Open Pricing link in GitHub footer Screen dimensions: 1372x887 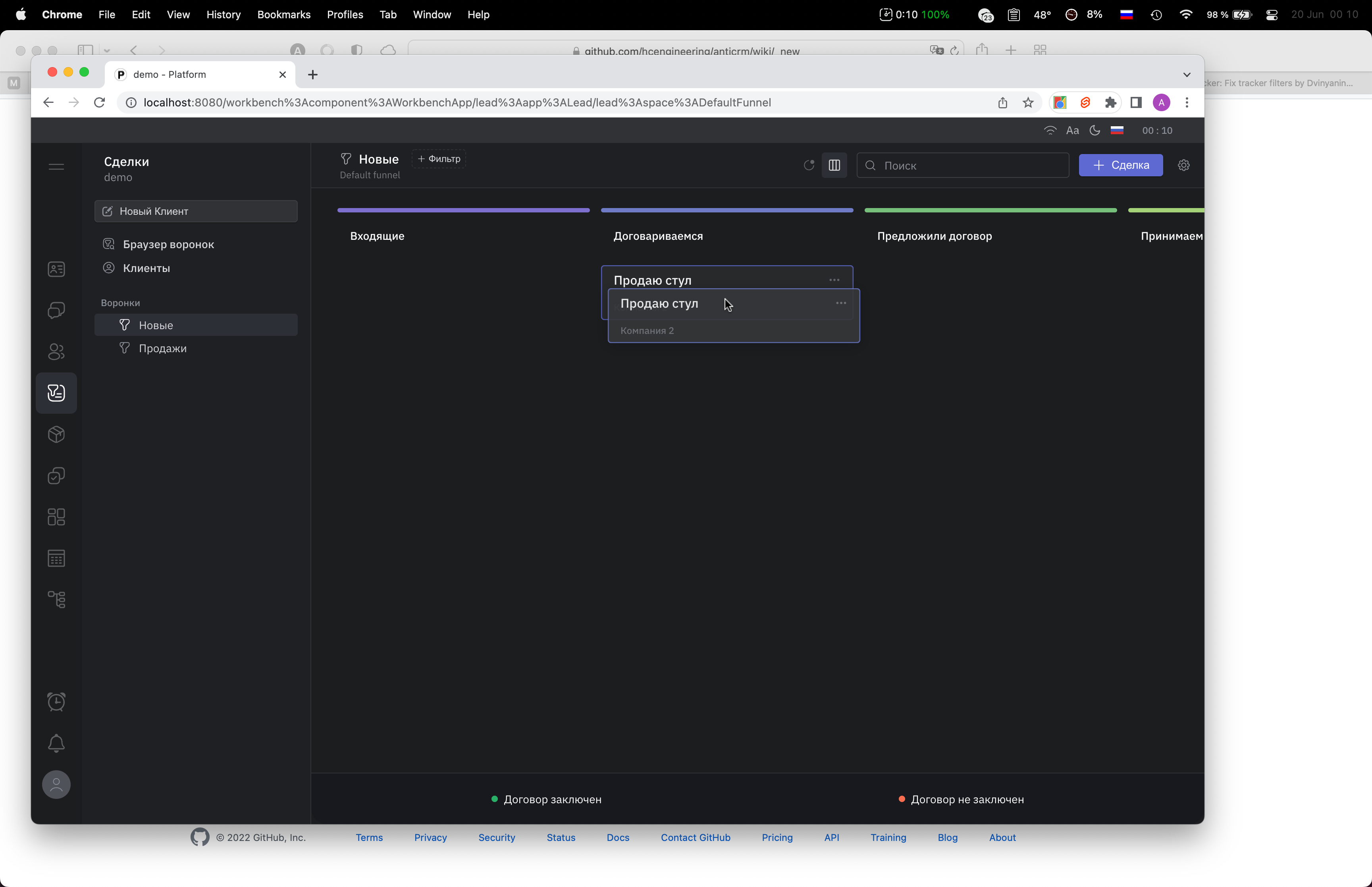777,837
